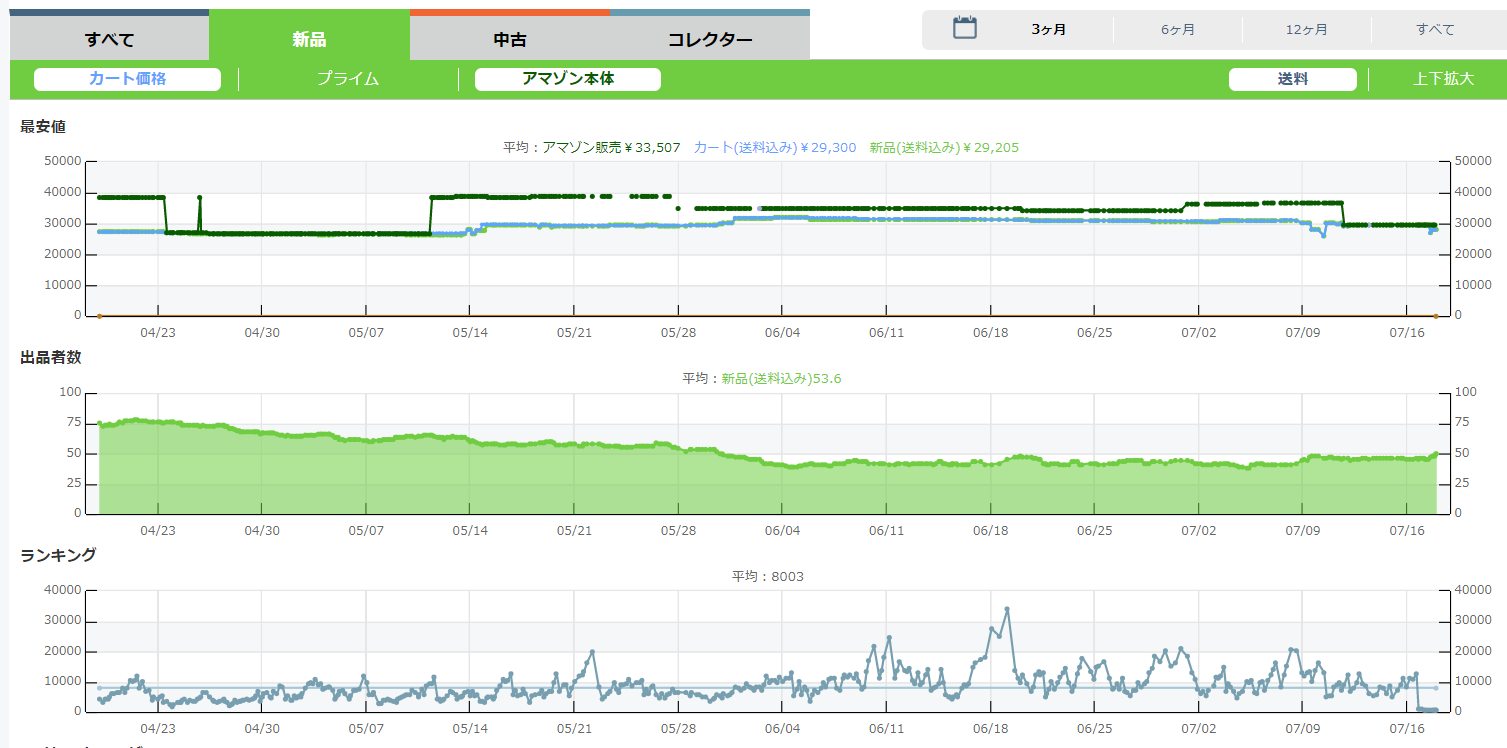This screenshot has height=748, width=1507.
Task: Show the full period with すべて range
Action: [1435, 30]
